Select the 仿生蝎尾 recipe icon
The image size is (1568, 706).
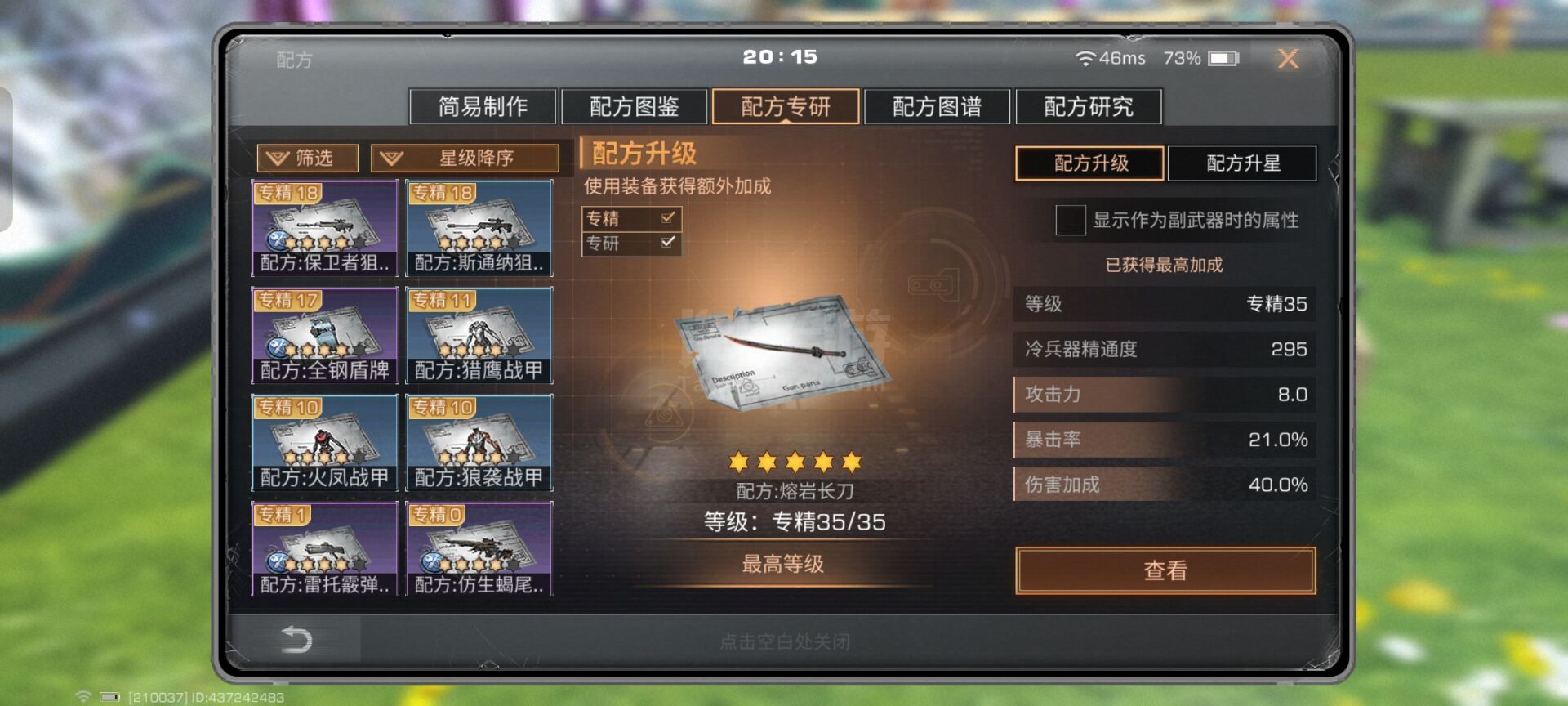479,548
